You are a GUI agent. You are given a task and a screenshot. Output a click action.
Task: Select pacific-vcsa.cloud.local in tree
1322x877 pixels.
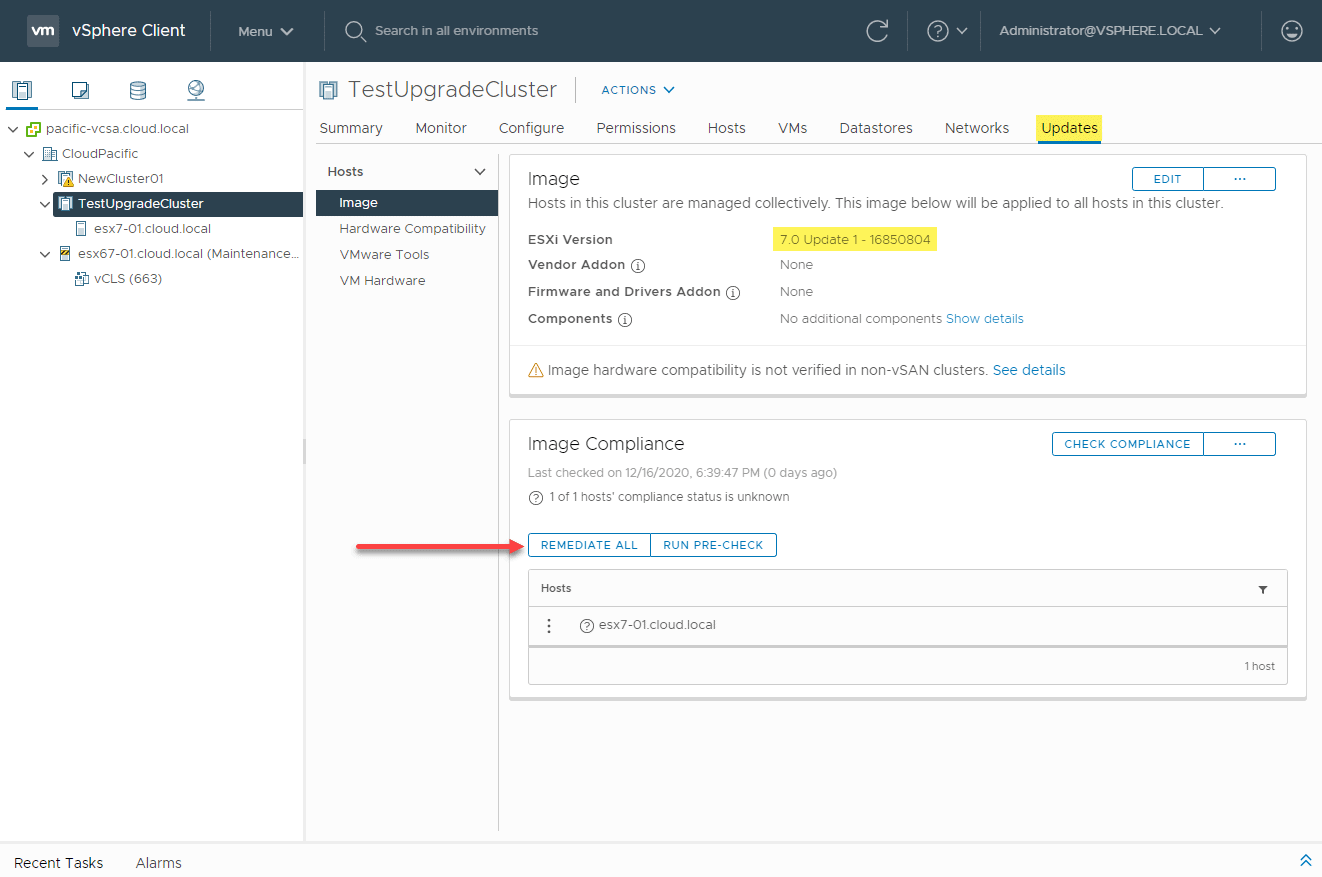click(117, 129)
